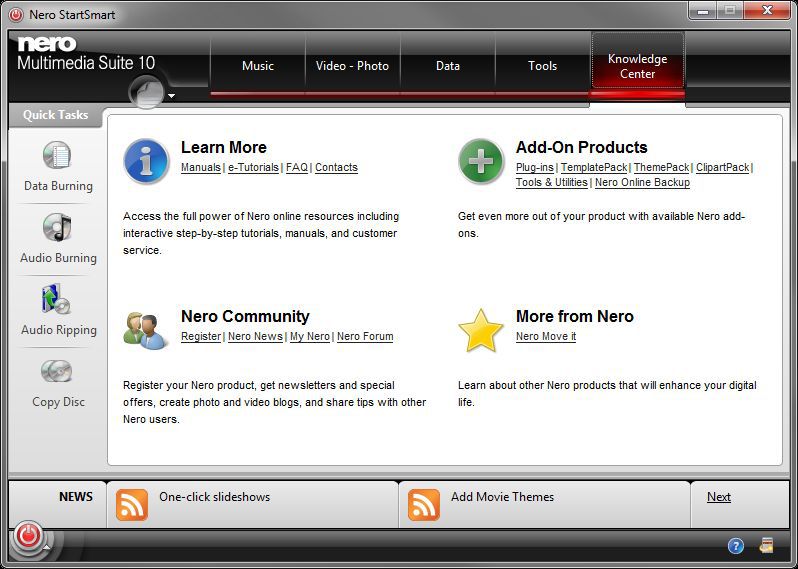The width and height of the screenshot is (798, 569).
Task: Launch the Audio Burning quick task
Action: 58,239
